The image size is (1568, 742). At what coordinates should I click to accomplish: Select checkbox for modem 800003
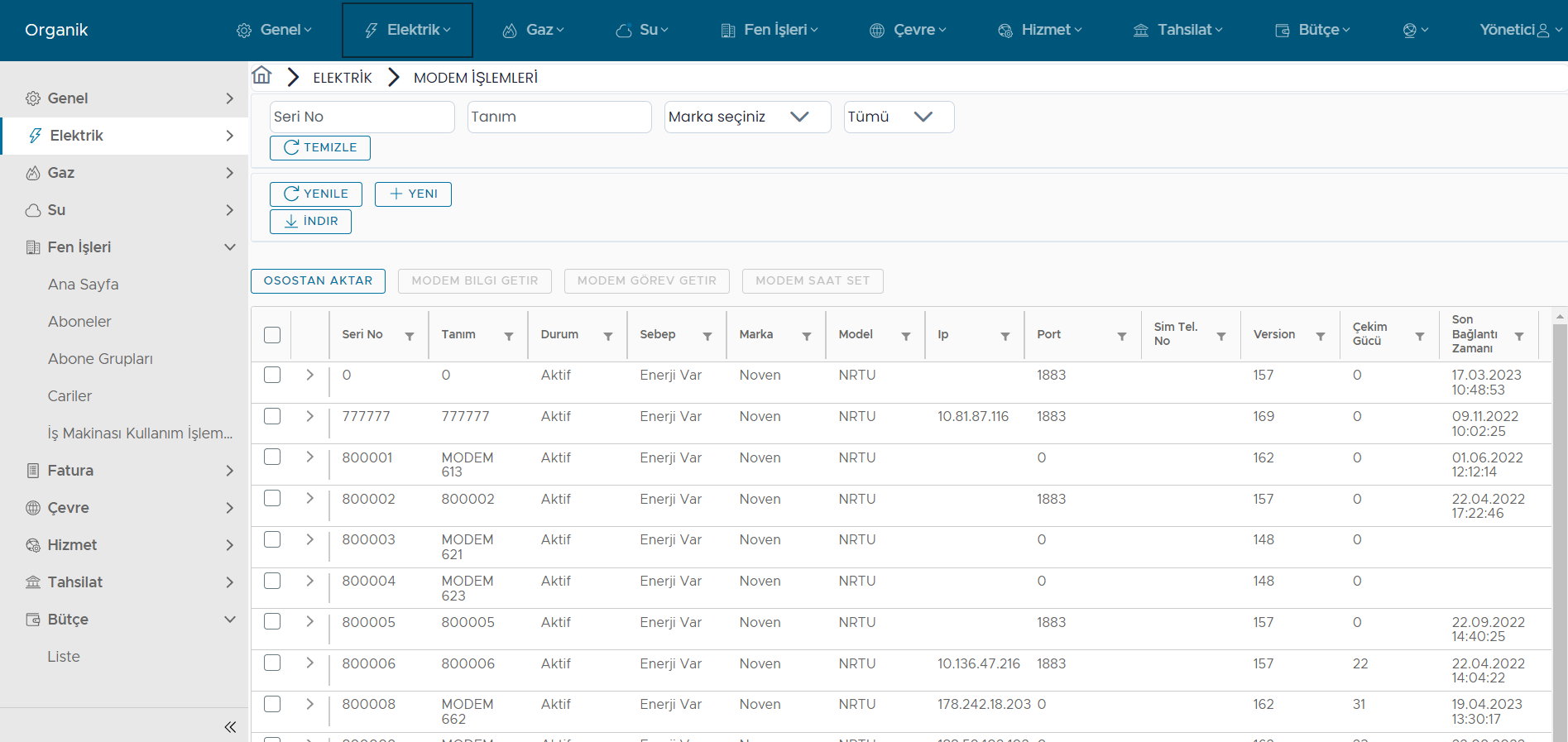[x=272, y=539]
